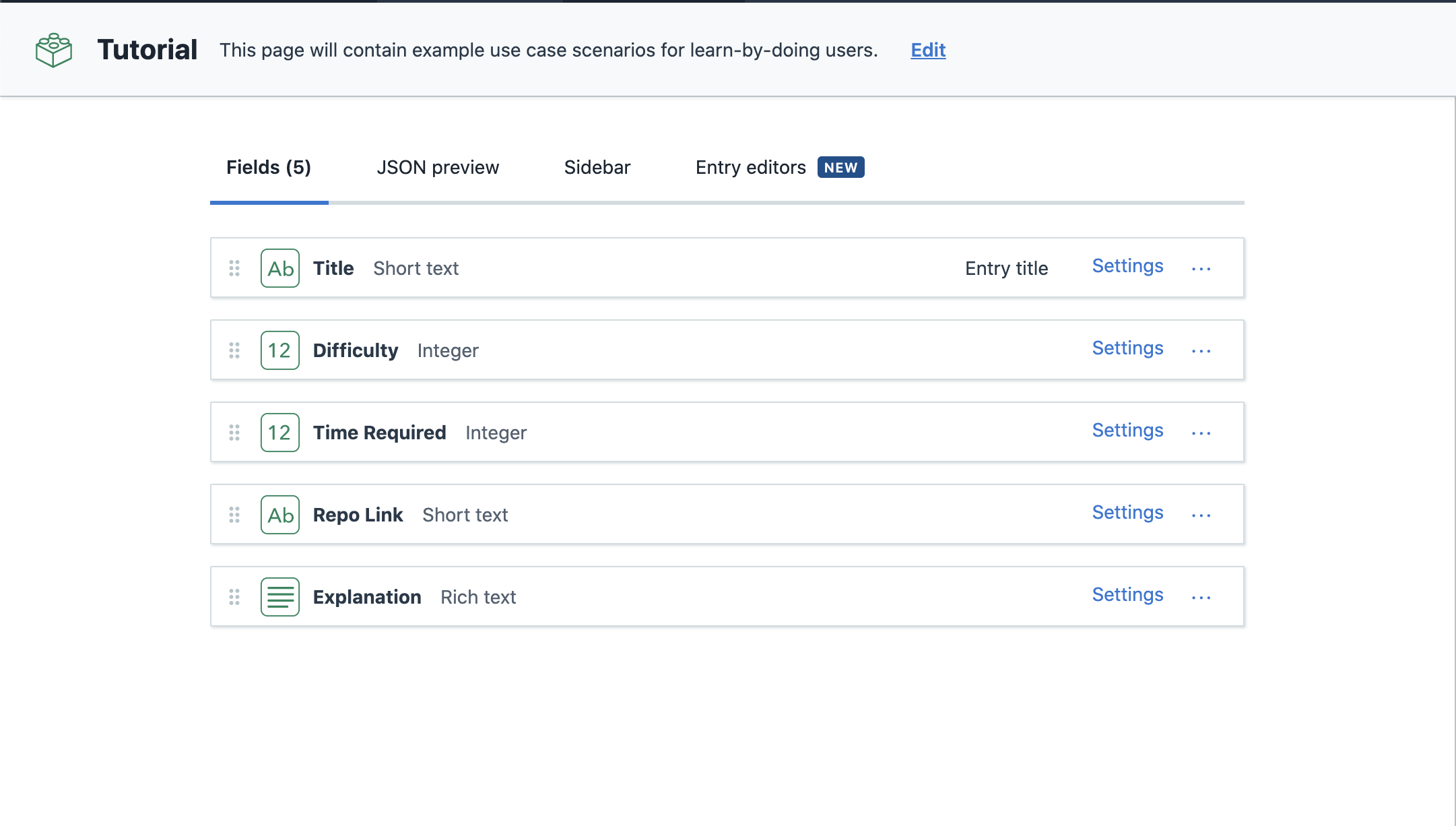Click the 12 integer icon for Difficulty
This screenshot has height=826, width=1456.
(279, 350)
